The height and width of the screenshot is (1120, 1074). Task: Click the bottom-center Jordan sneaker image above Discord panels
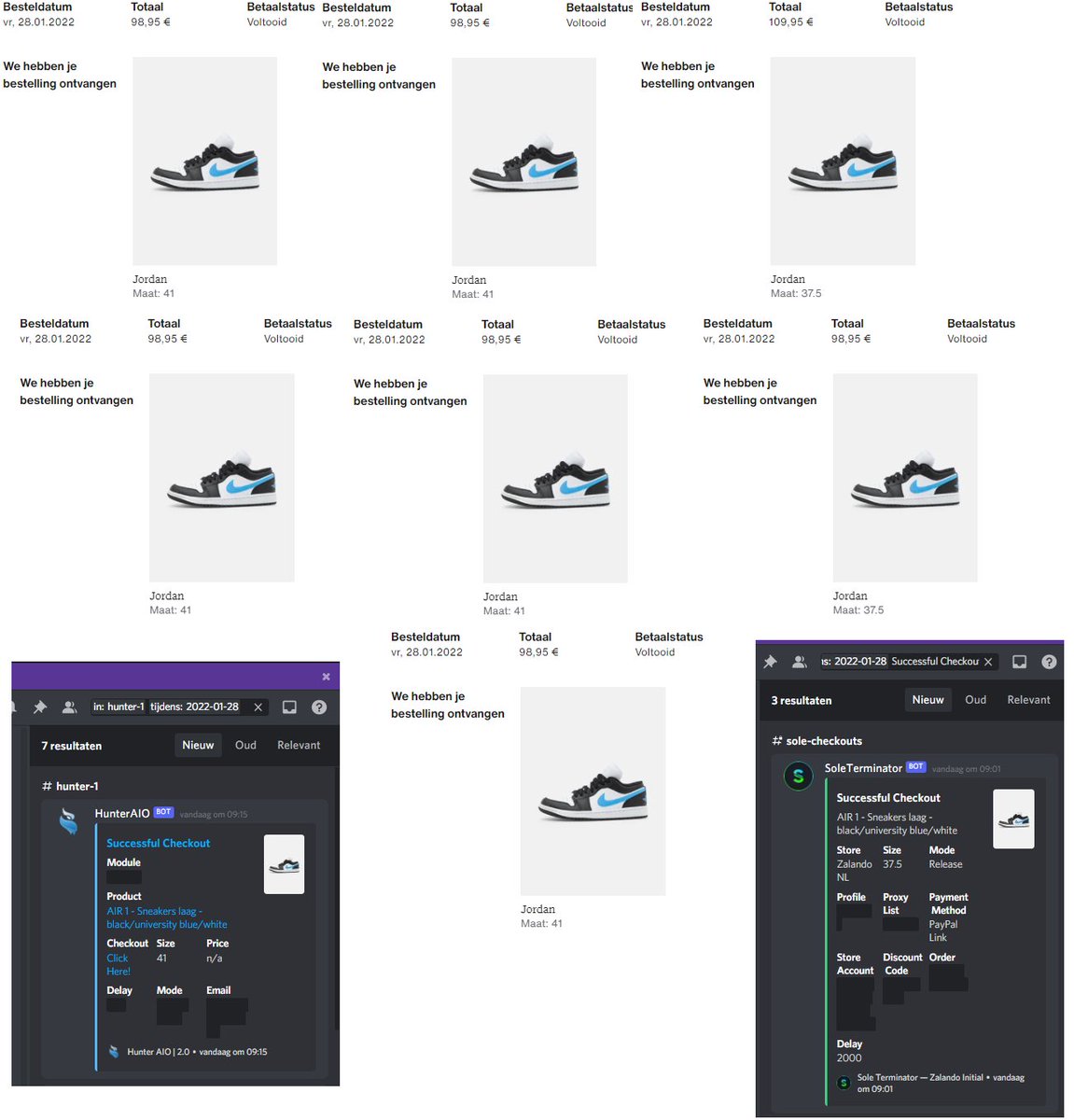pyautogui.click(x=593, y=791)
